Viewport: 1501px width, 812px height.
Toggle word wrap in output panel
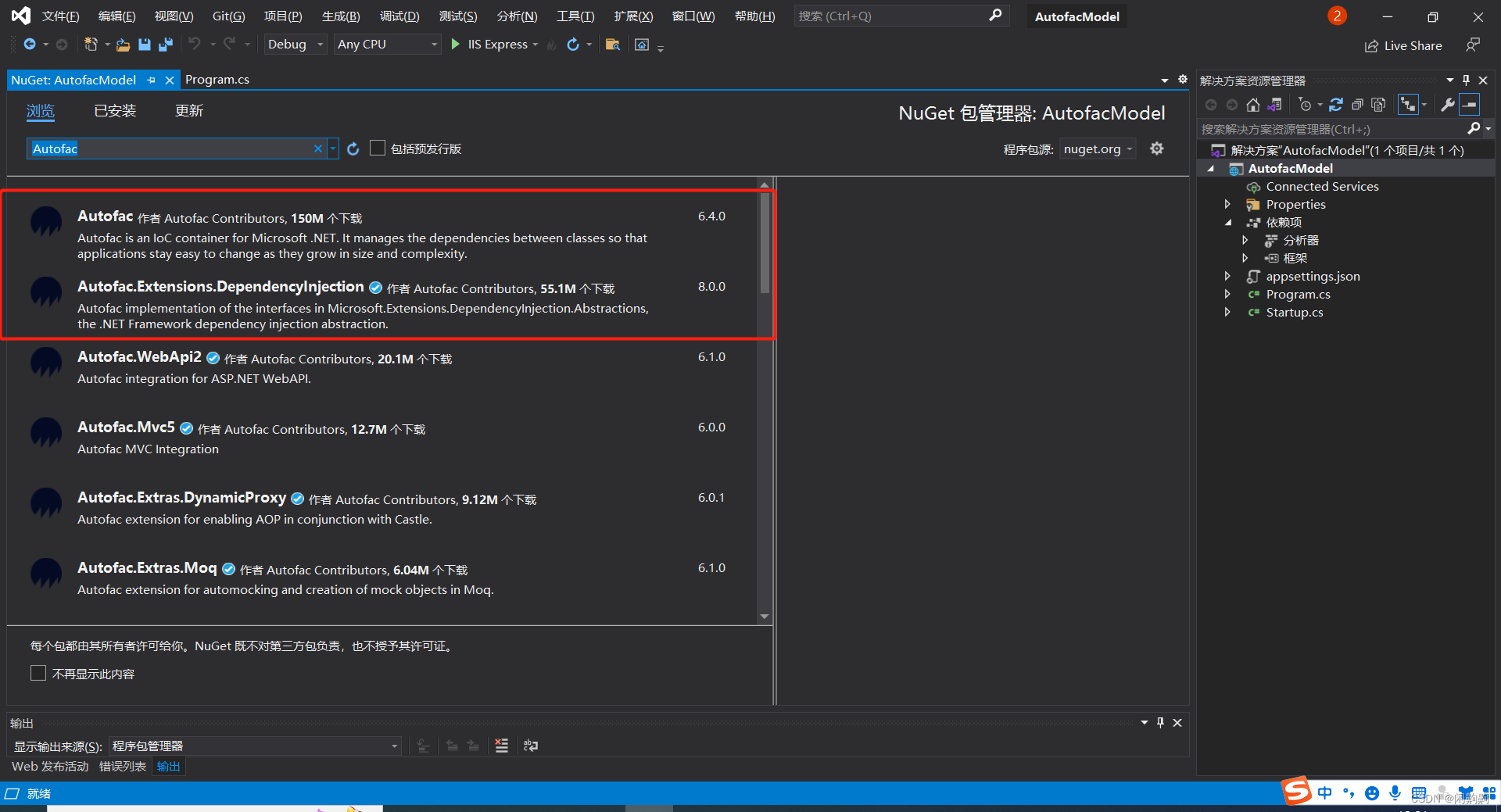point(531,746)
